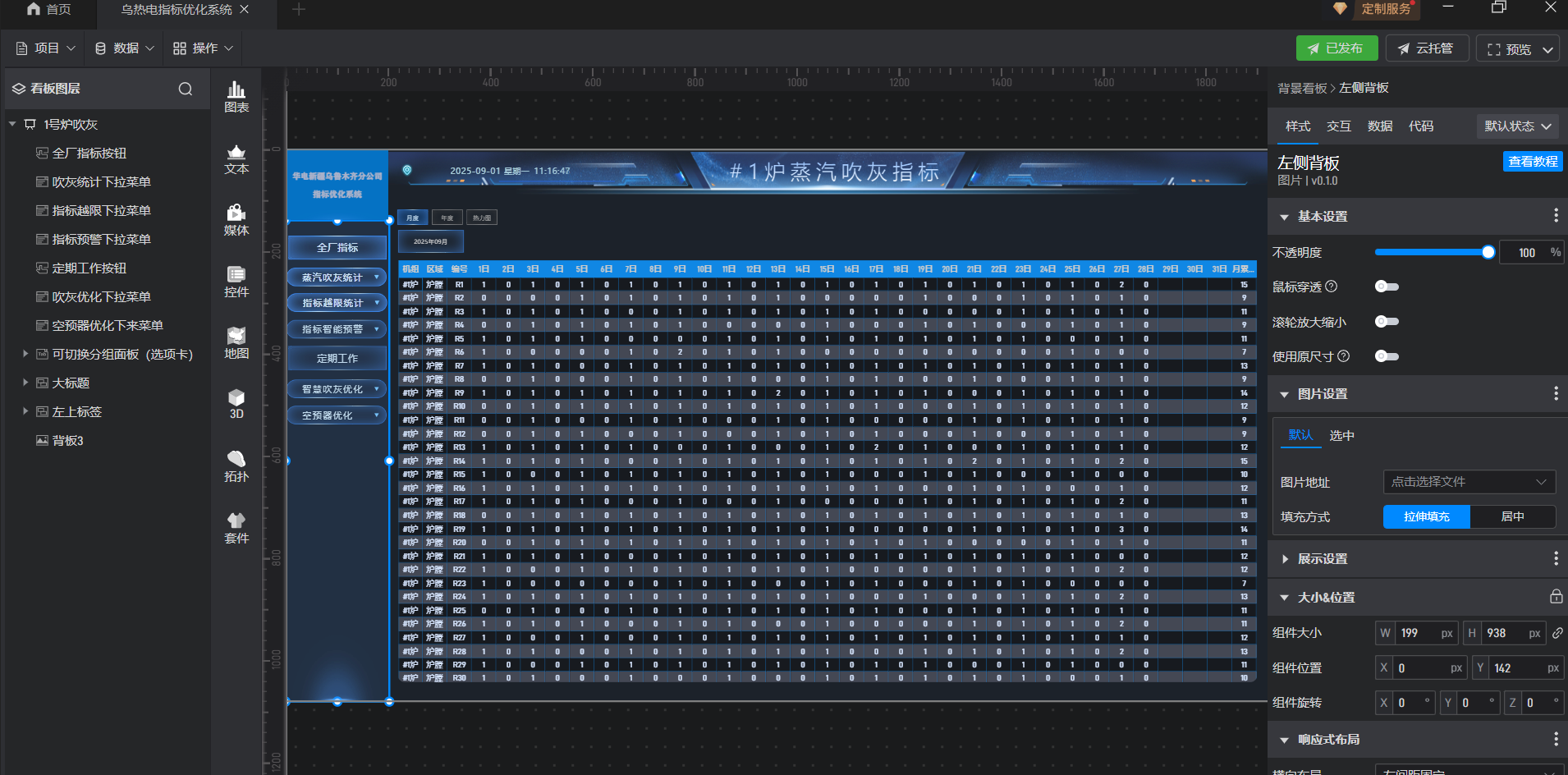Click the 云托管 button
1568x775 pixels.
1426,48
